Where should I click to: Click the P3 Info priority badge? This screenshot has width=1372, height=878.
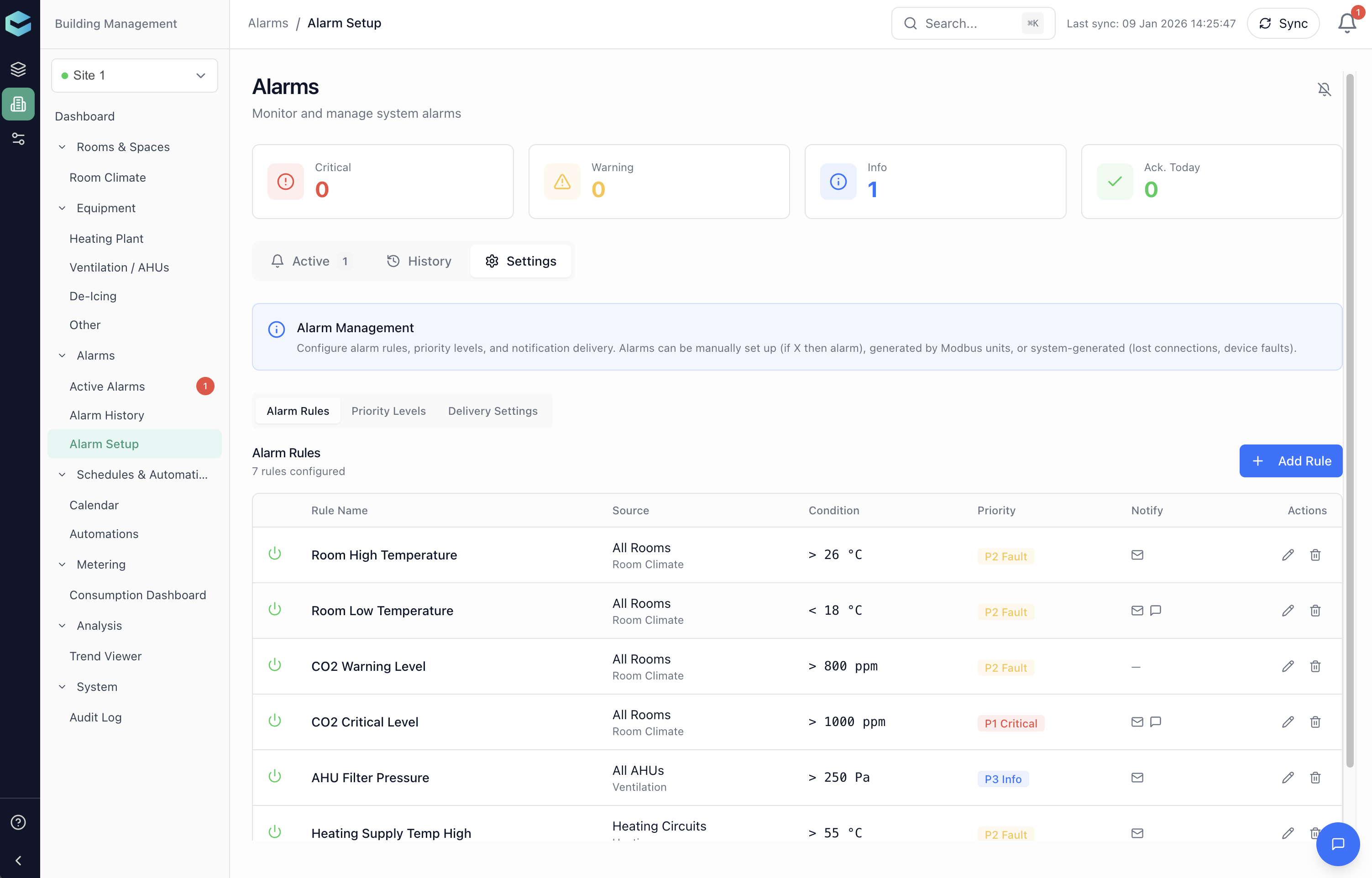coord(1003,779)
